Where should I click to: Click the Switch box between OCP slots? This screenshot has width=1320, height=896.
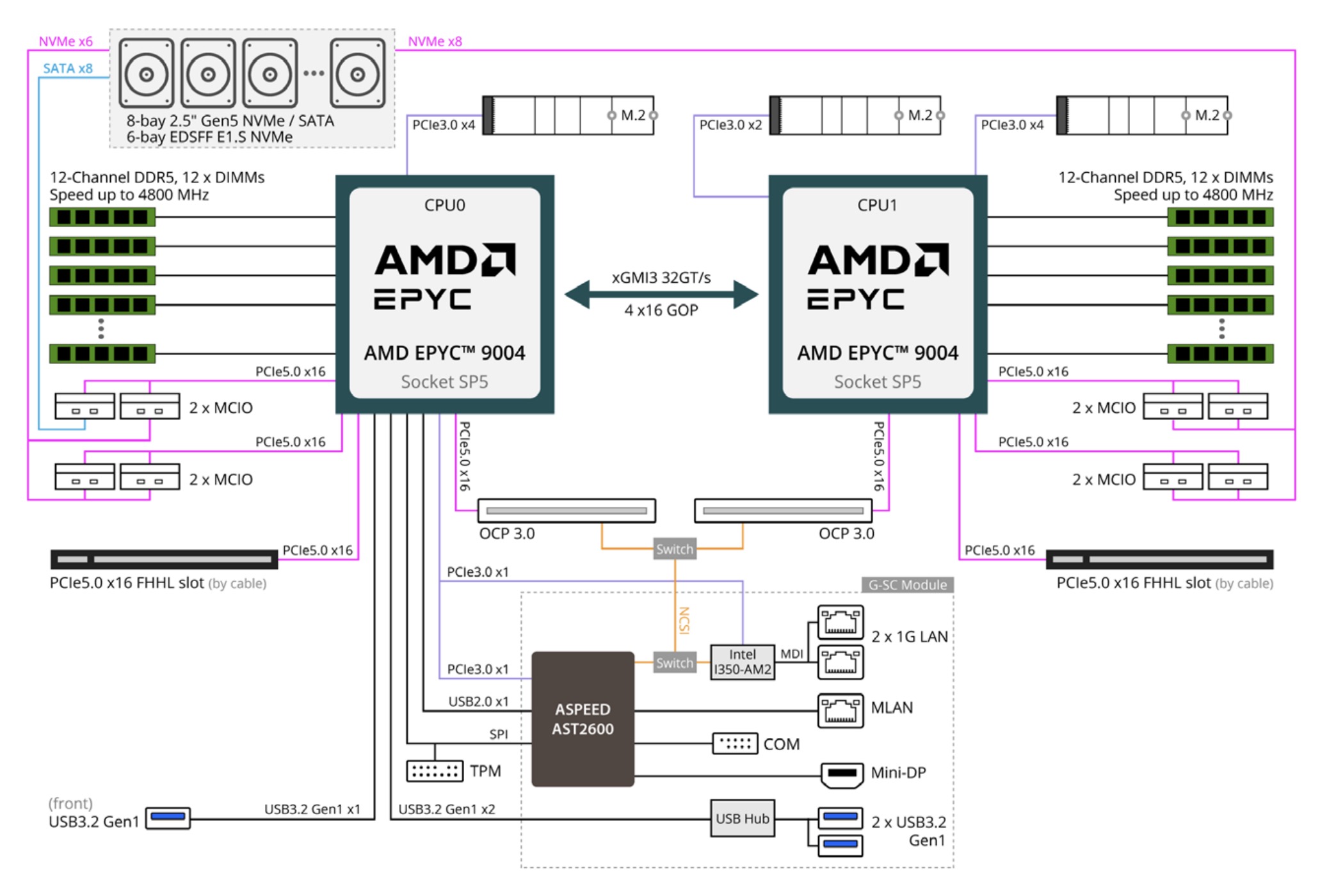(674, 549)
